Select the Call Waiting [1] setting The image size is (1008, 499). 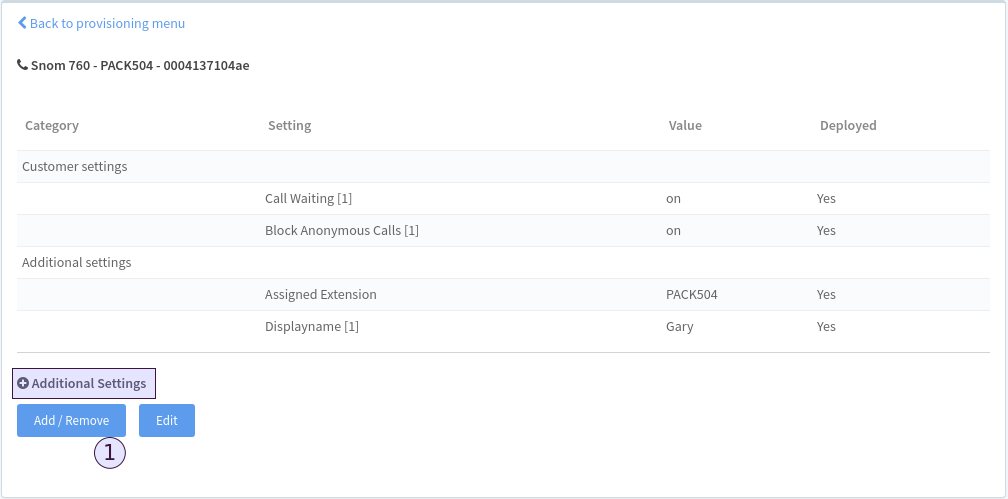pyautogui.click(x=308, y=199)
